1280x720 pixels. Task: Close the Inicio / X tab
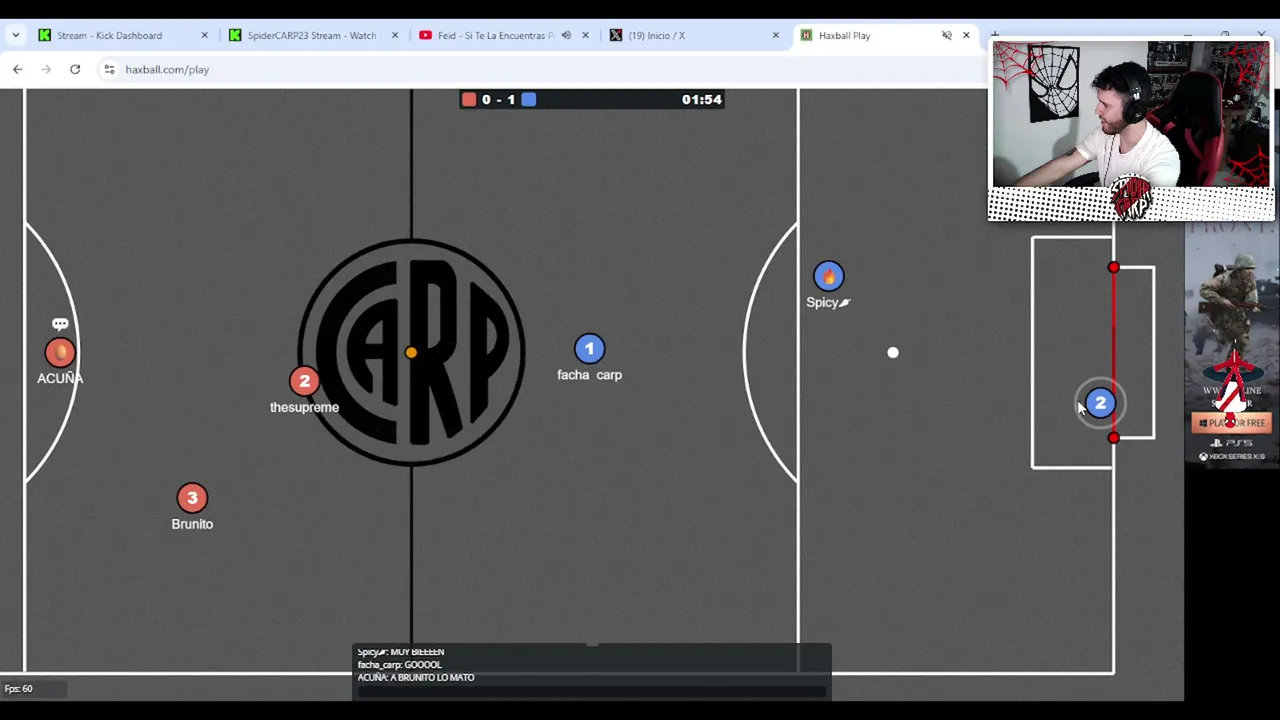click(x=775, y=35)
